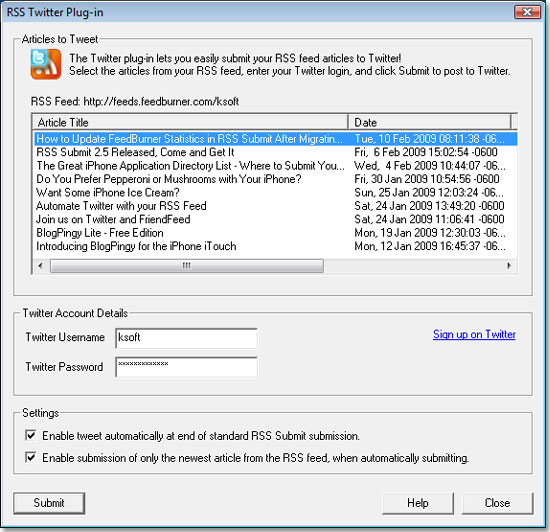This screenshot has height=532, width=550.
Task: Click the Twitter RSS plug-in icon
Action: pos(46,64)
